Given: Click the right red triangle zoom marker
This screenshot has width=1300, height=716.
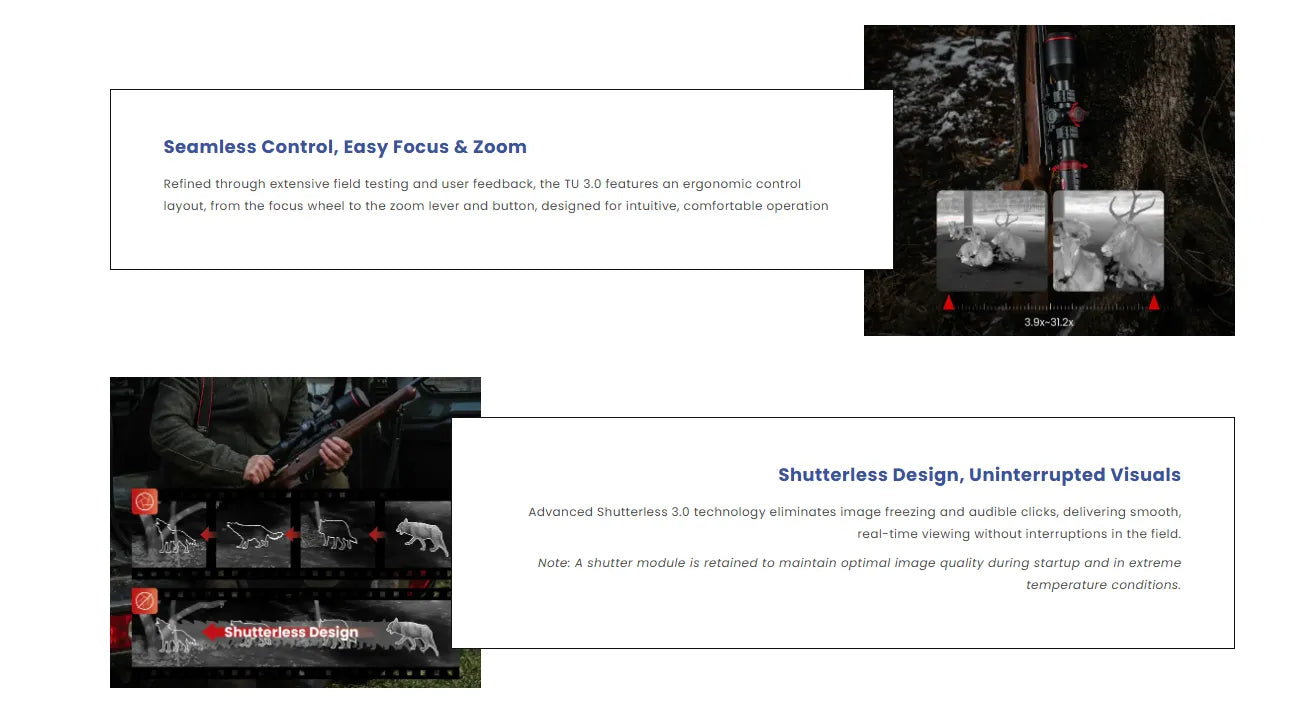Looking at the screenshot, I should point(1153,302).
